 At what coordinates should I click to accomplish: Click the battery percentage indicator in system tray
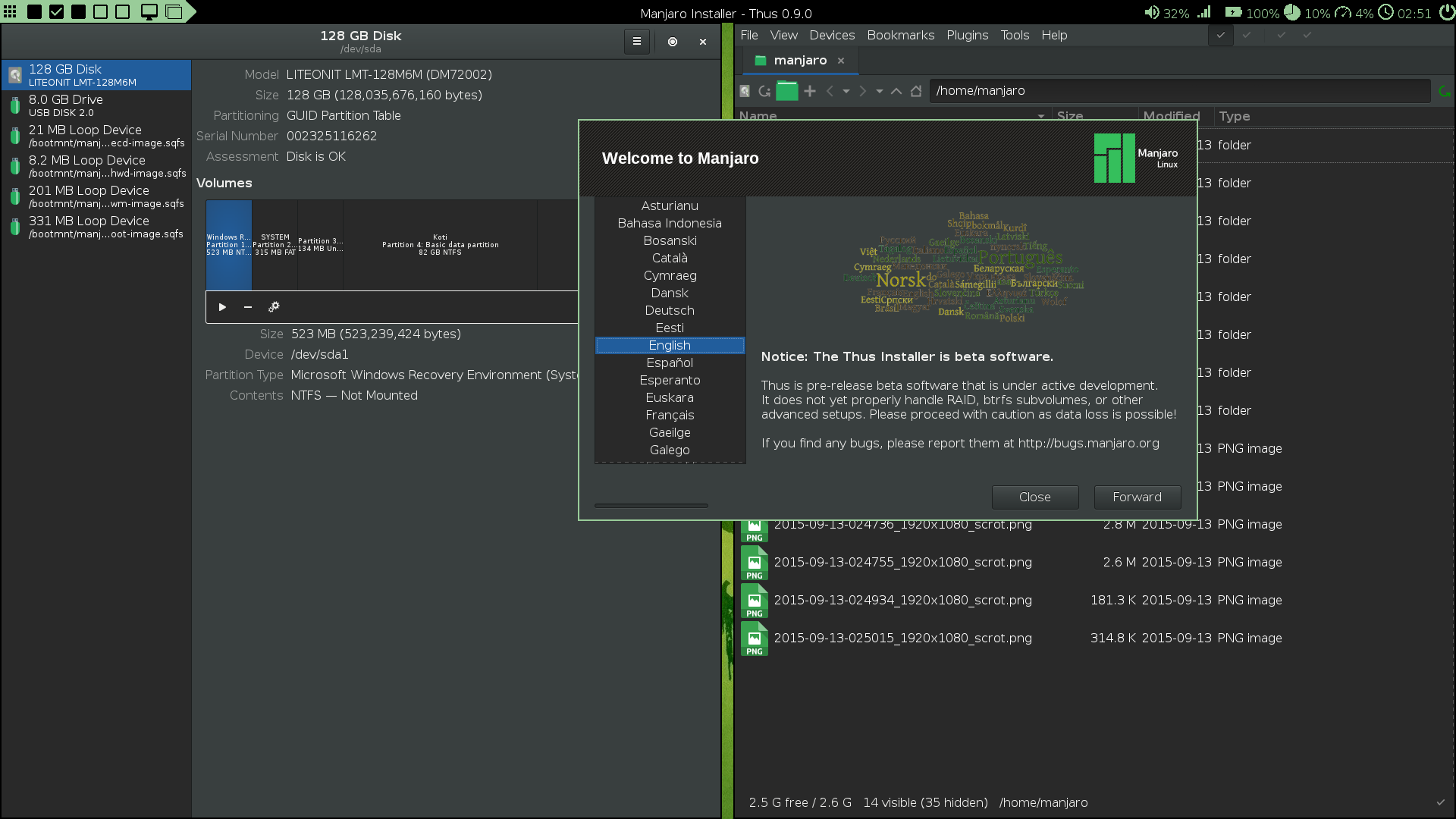pos(1257,11)
